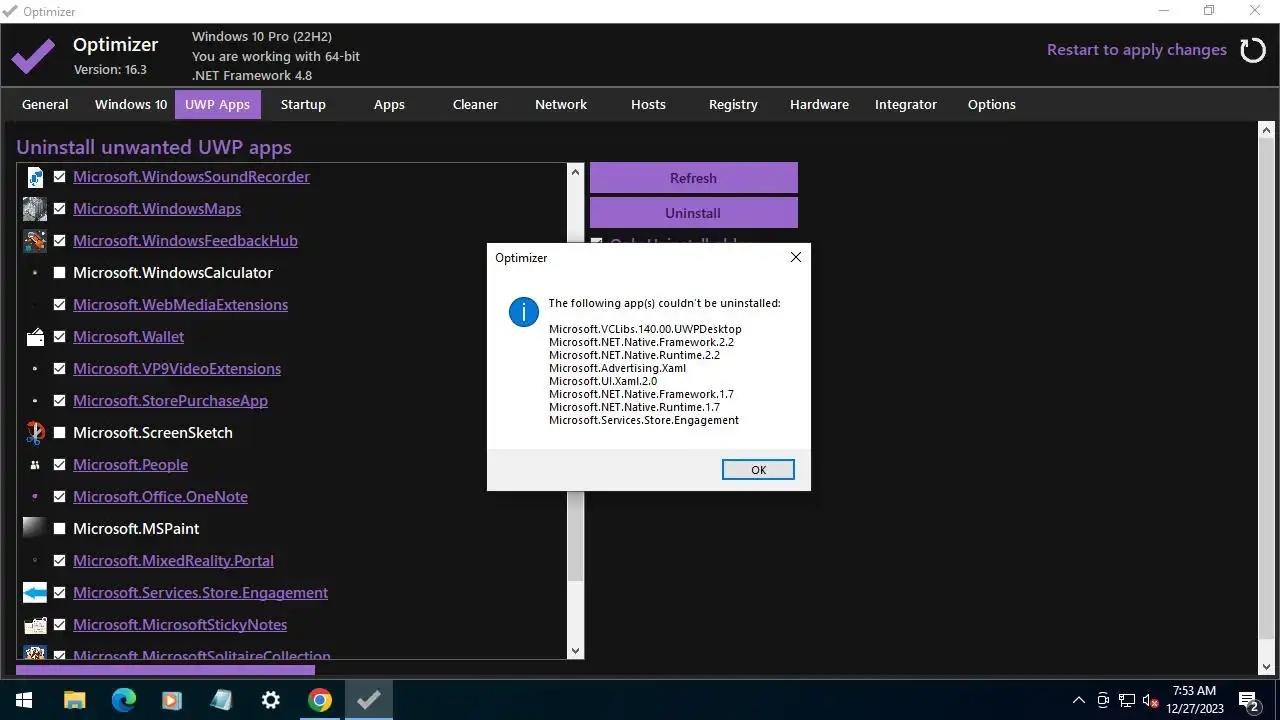Viewport: 1280px width, 720px height.
Task: Click the app list scroll down arrow
Action: click(x=575, y=651)
